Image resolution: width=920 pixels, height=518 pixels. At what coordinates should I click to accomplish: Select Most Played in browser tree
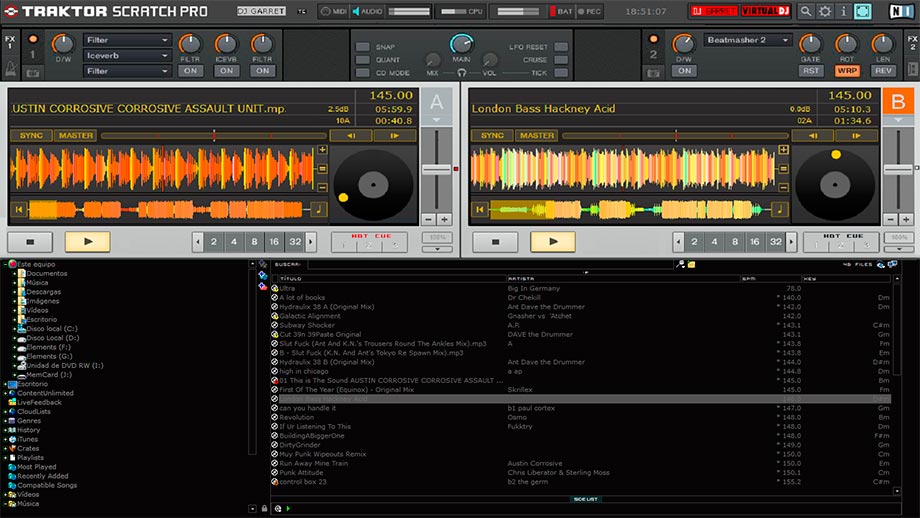(x=36, y=467)
